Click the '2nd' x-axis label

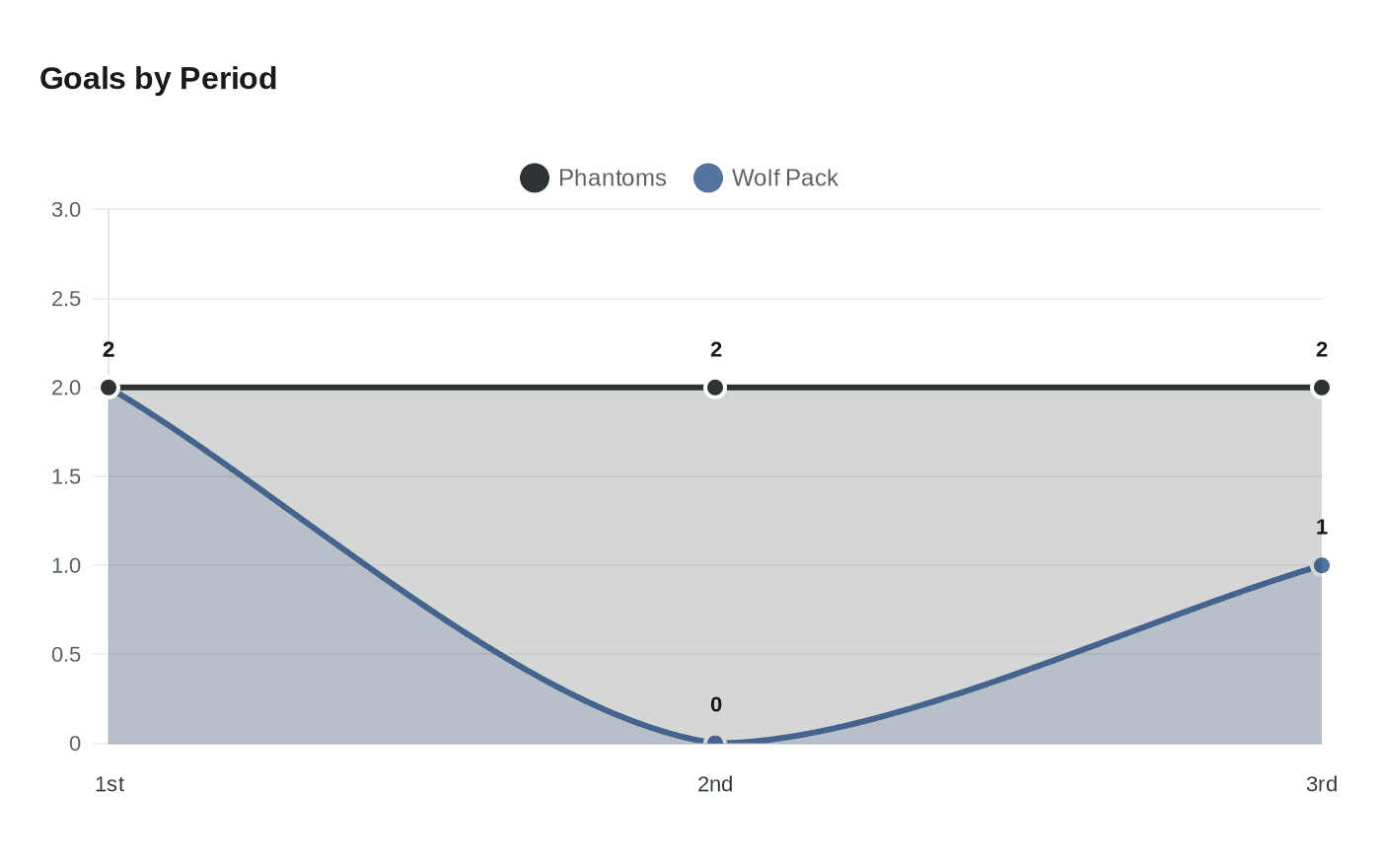click(715, 784)
